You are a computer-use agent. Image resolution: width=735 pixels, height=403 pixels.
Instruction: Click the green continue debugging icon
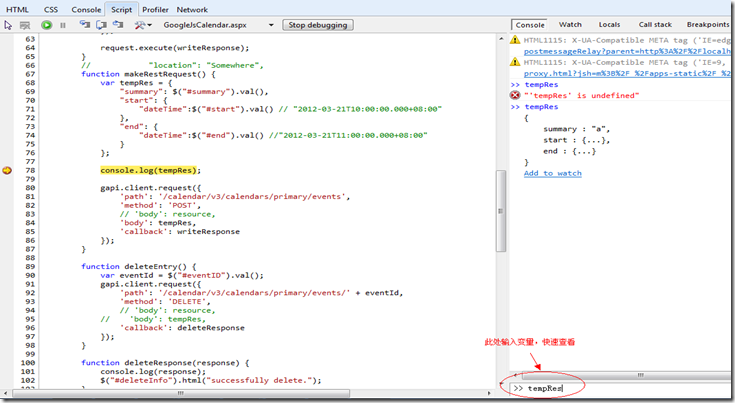pyautogui.click(x=47, y=24)
